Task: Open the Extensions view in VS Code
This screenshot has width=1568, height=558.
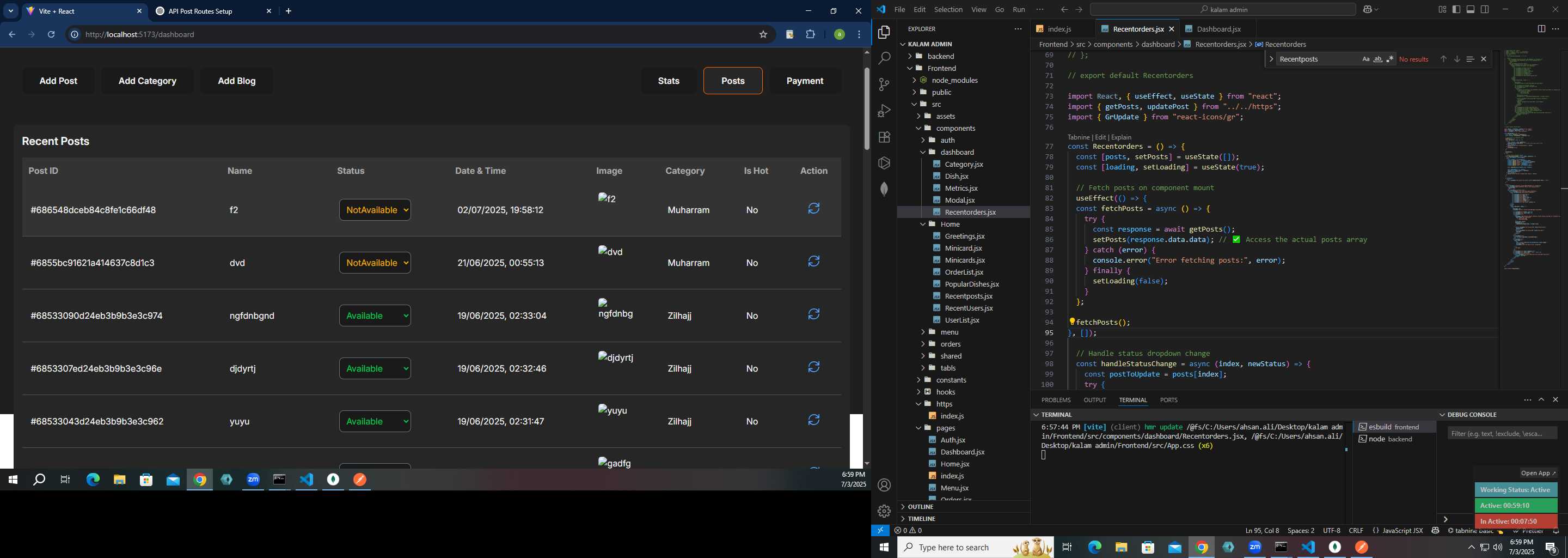Action: pos(884,137)
